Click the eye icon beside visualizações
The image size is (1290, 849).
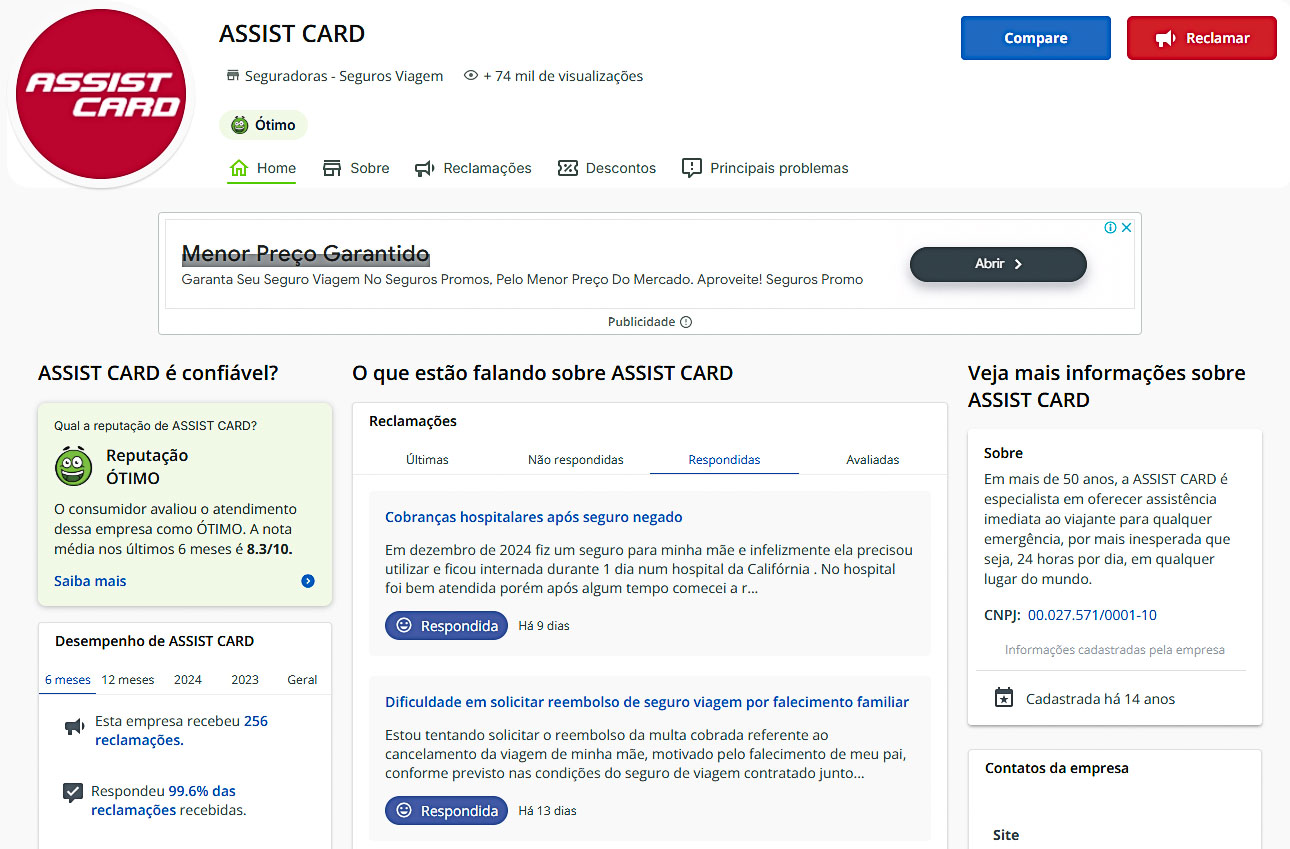(x=471, y=76)
